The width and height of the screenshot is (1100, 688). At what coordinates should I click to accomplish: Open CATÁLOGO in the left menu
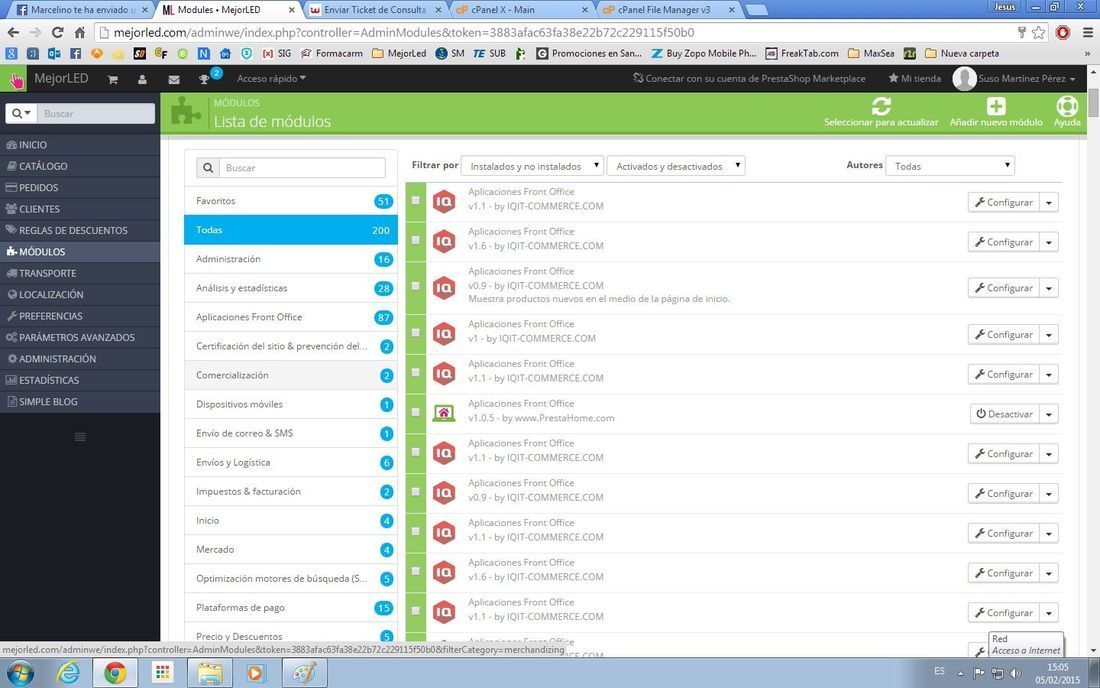pyautogui.click(x=80, y=166)
